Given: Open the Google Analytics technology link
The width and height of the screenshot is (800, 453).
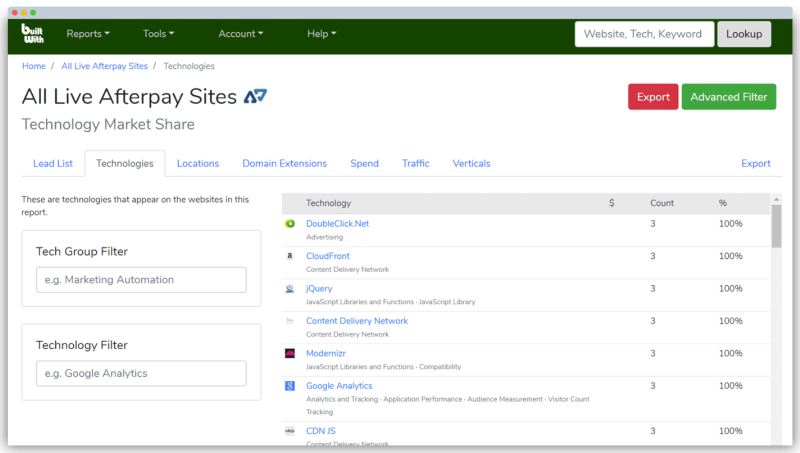Looking at the screenshot, I should pyautogui.click(x=339, y=386).
